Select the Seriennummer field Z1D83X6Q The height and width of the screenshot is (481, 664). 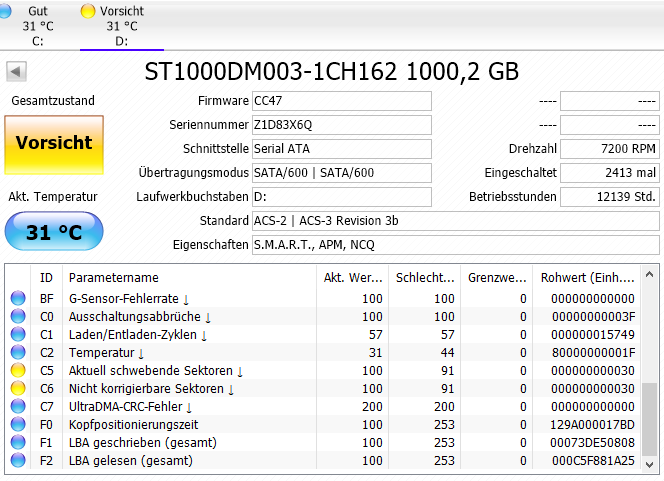[342, 125]
